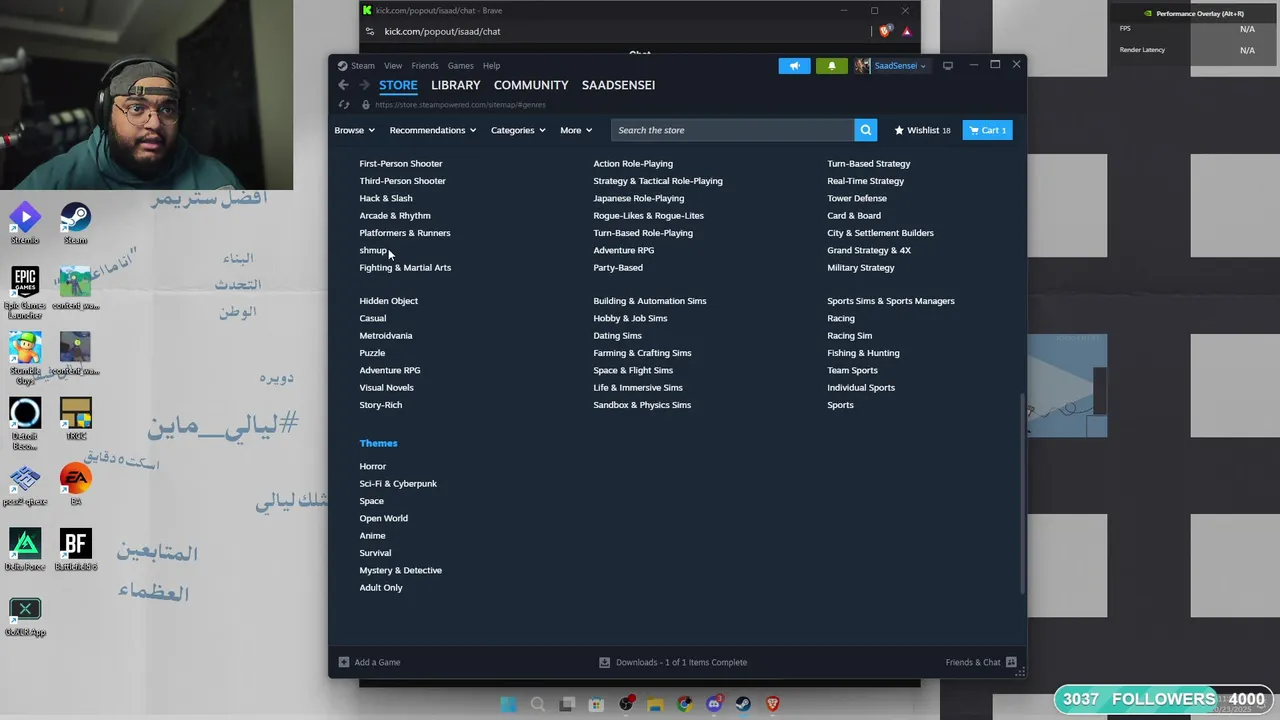Viewport: 1280px width, 720px height.
Task: Open the Wishlist with star icon
Action: (x=922, y=130)
